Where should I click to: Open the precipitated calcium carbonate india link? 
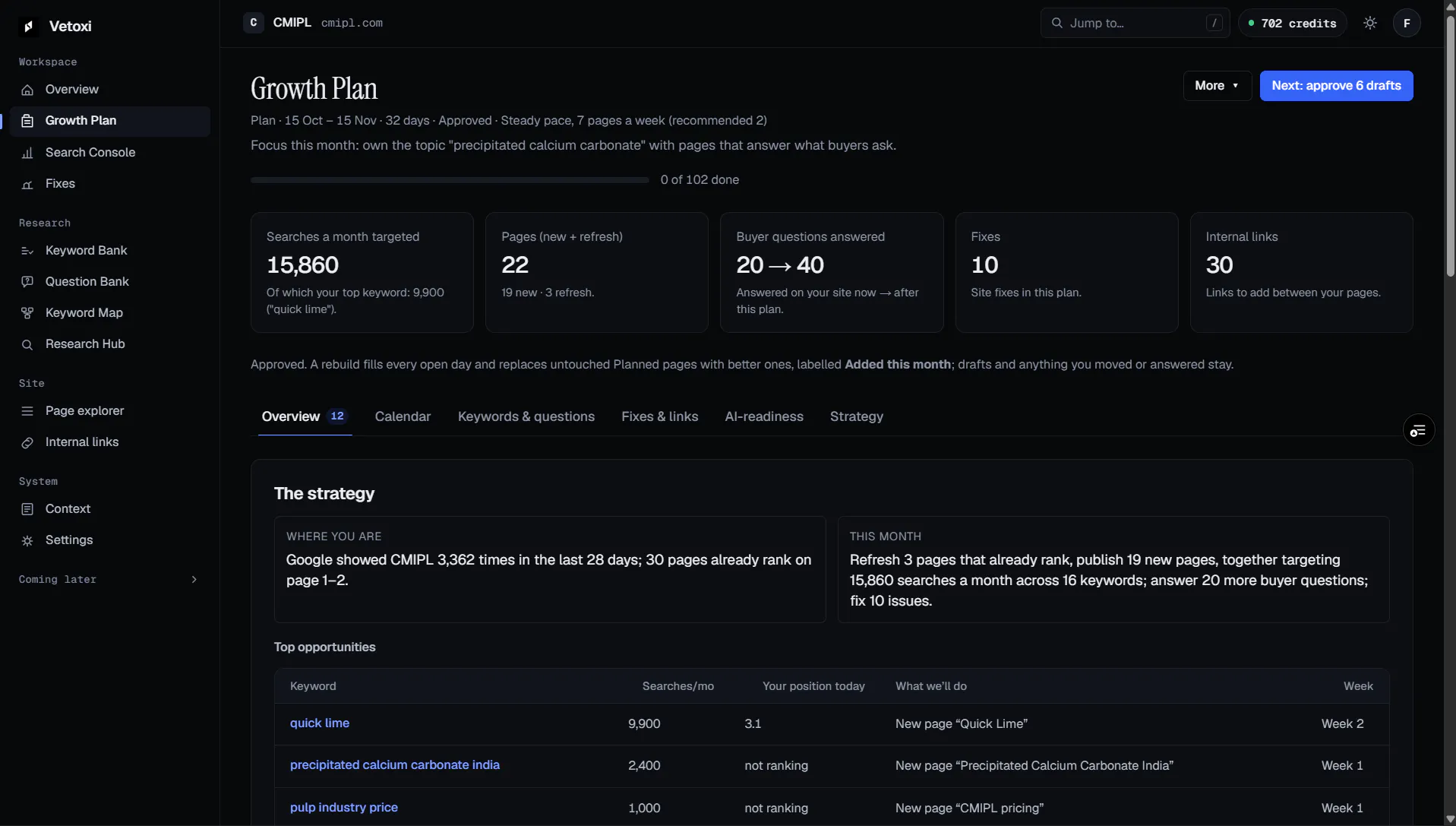click(394, 764)
